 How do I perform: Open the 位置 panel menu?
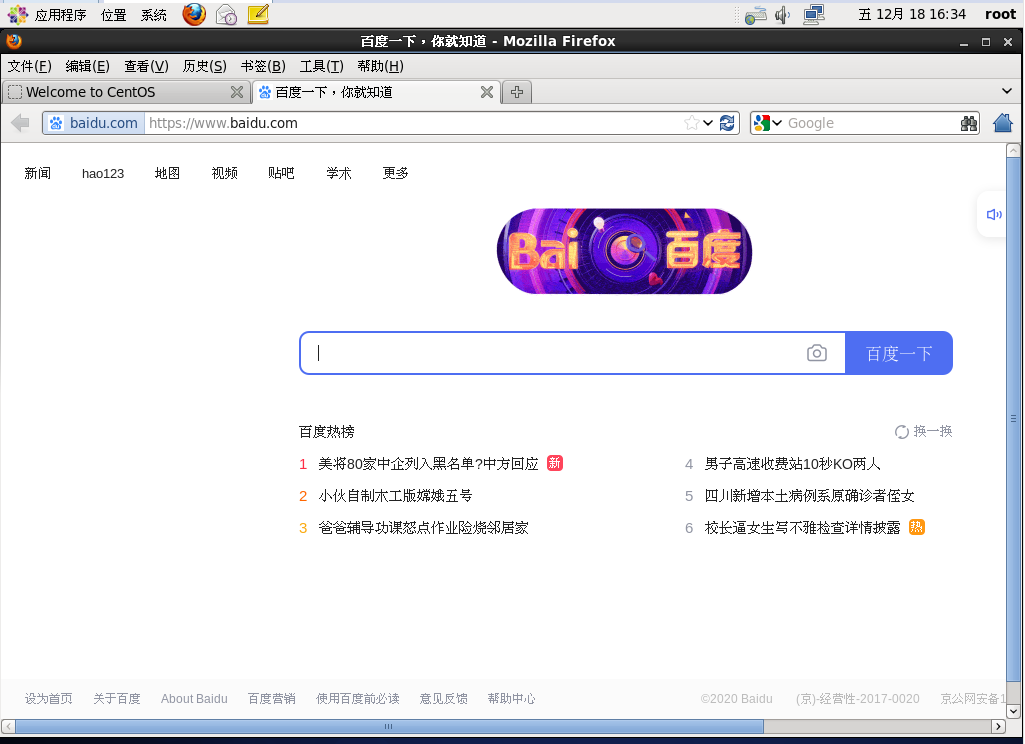tap(114, 14)
